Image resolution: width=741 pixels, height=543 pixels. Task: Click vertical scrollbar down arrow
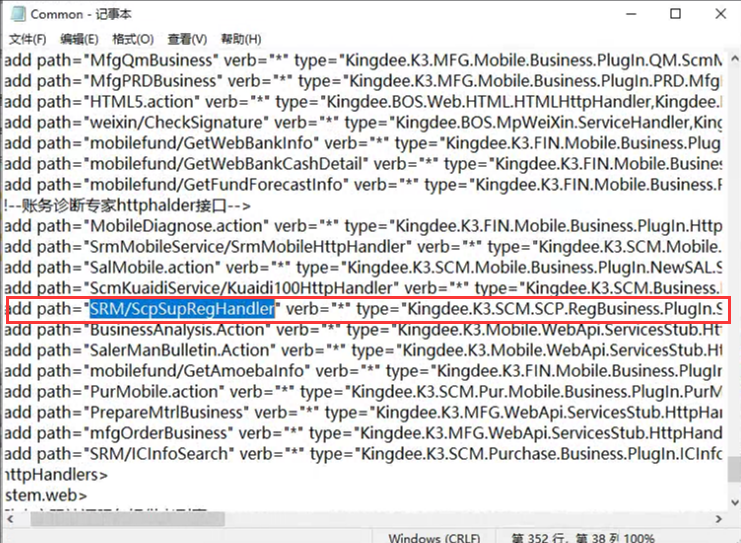pyautogui.click(x=734, y=502)
